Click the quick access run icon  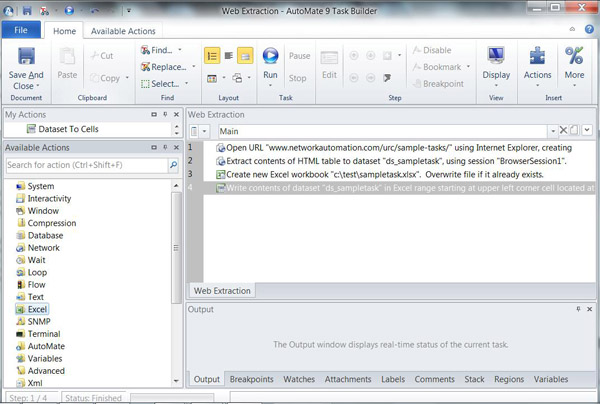tap(69, 11)
